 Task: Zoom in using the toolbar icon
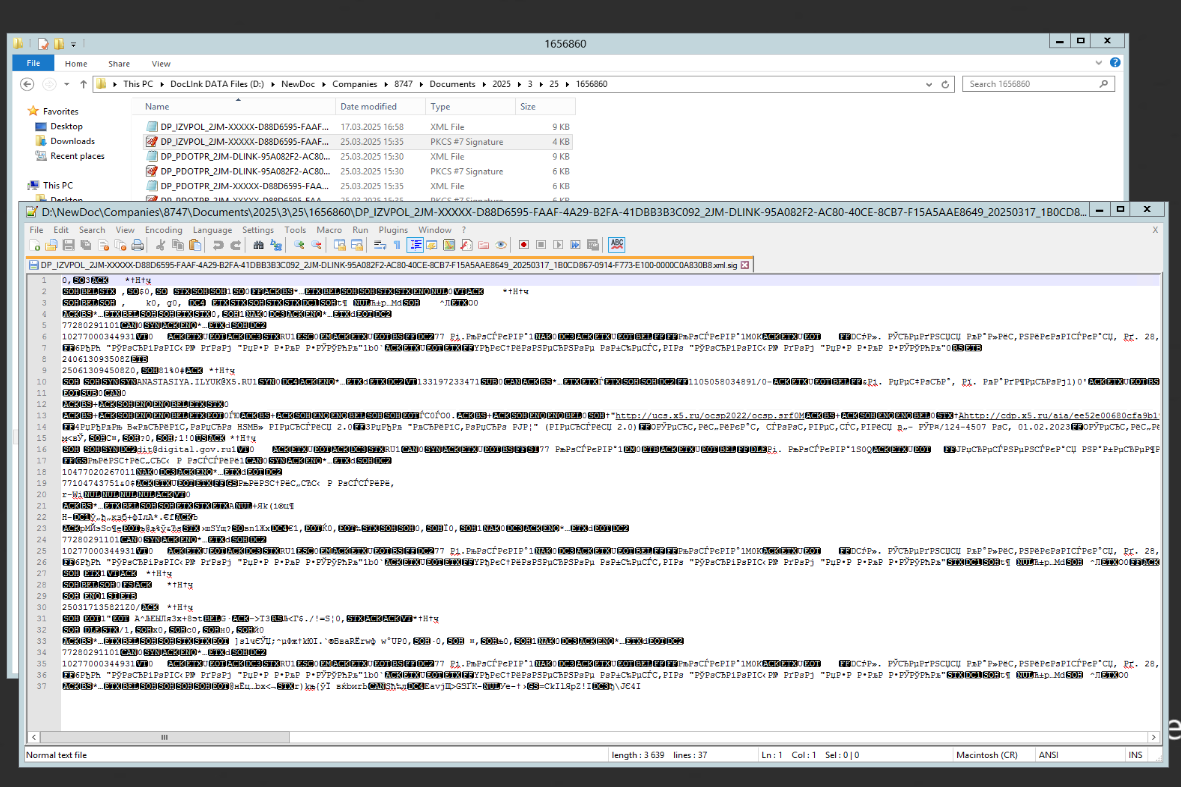pyautogui.click(x=299, y=245)
